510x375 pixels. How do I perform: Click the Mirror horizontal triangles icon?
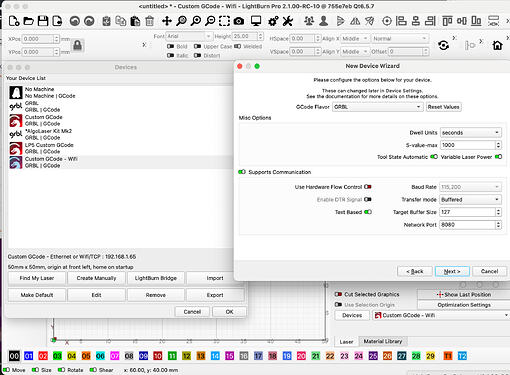pos(355,21)
